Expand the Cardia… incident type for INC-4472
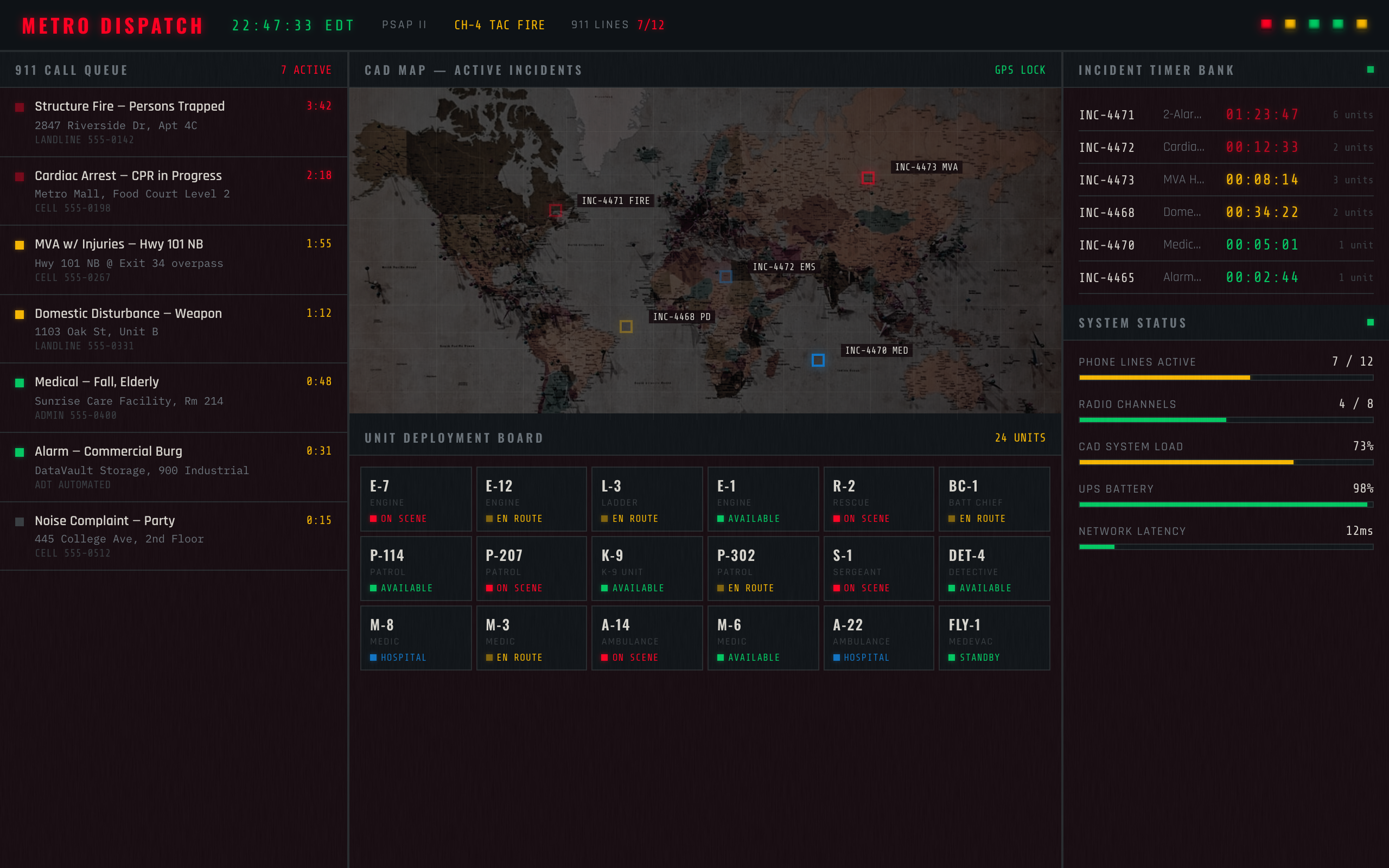Image resolution: width=1389 pixels, height=868 pixels. pos(1183,147)
